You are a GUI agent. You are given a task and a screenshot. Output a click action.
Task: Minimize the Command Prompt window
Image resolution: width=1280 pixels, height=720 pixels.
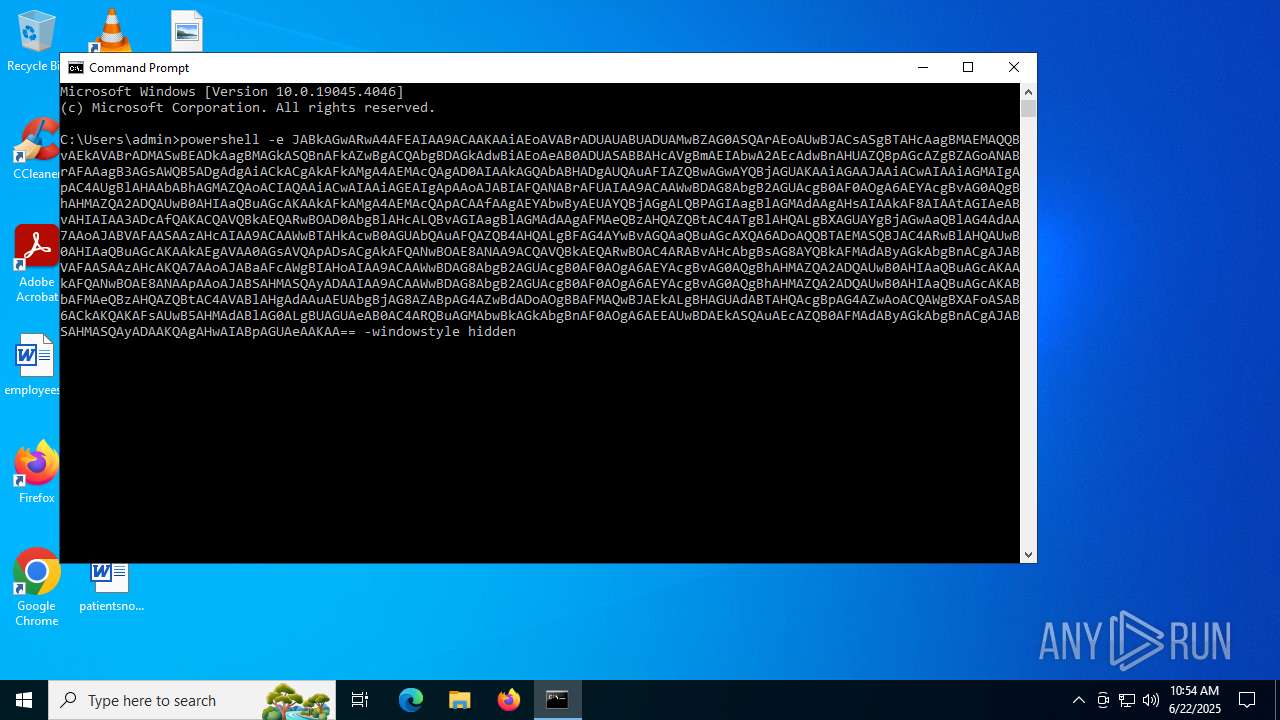click(x=922, y=67)
